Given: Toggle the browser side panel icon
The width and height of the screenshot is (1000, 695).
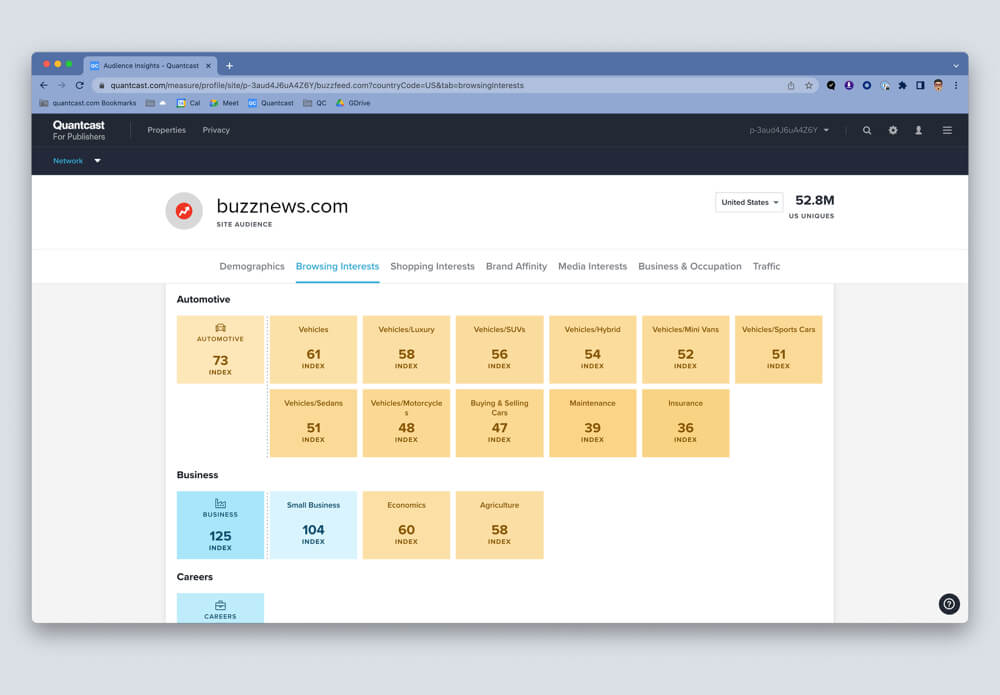Looking at the screenshot, I should (x=920, y=85).
